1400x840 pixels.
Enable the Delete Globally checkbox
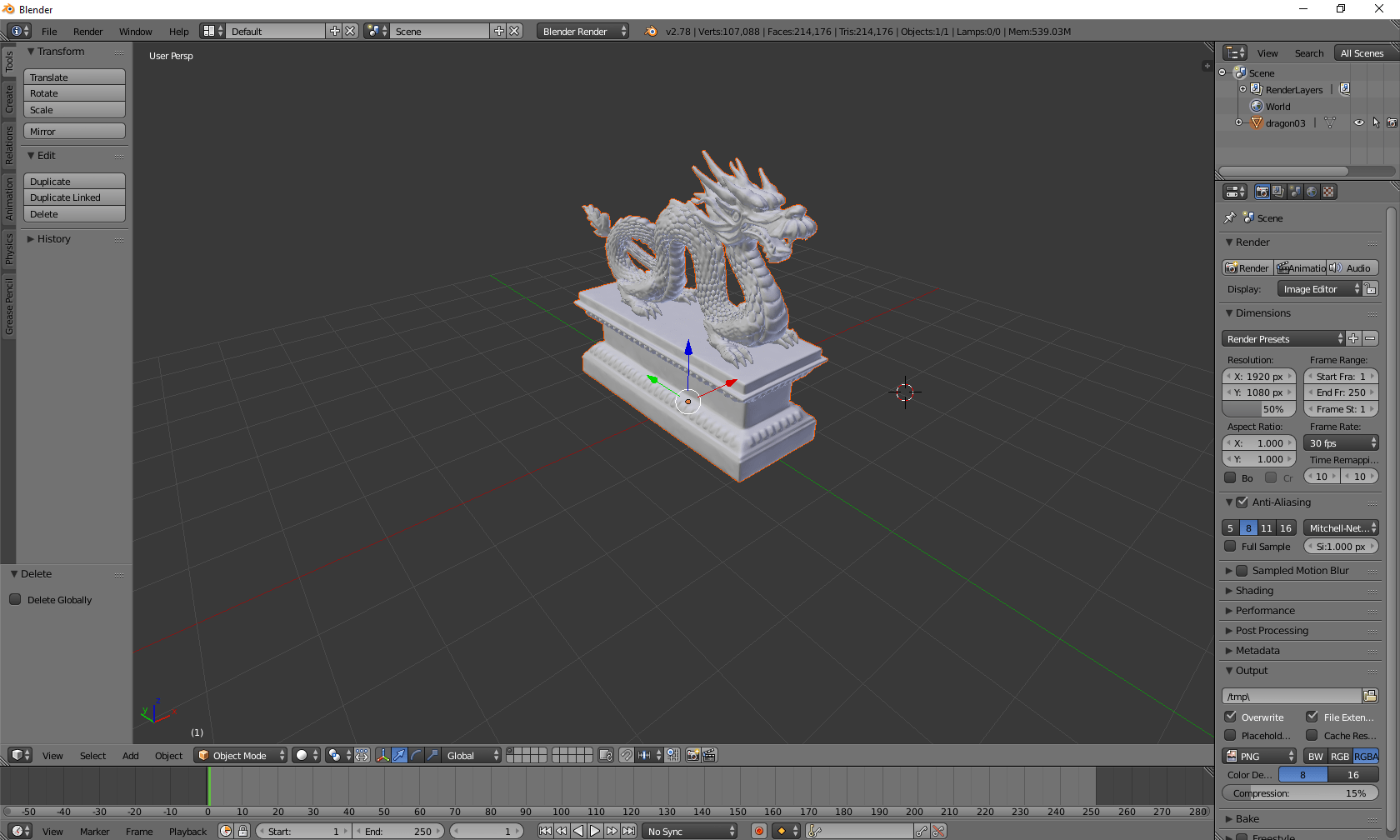coord(15,599)
